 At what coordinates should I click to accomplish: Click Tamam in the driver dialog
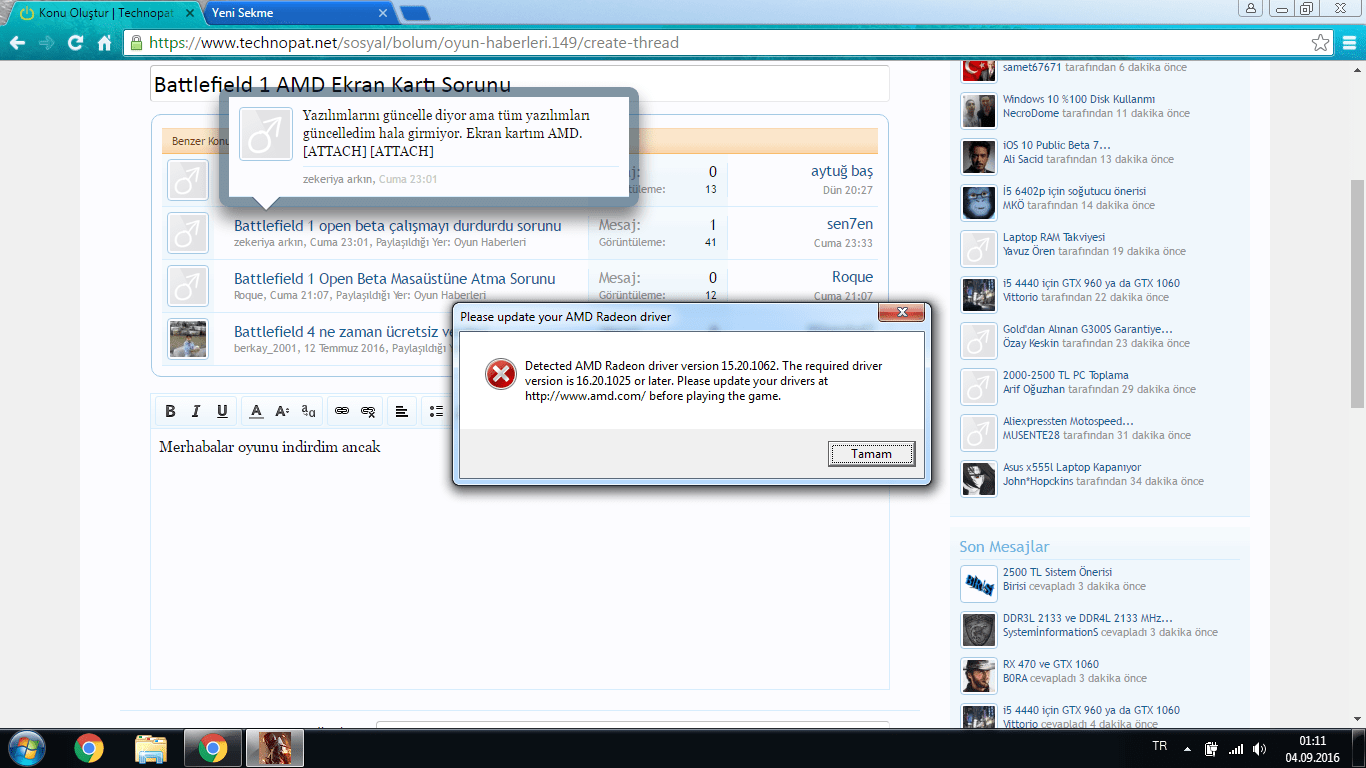[x=871, y=454]
